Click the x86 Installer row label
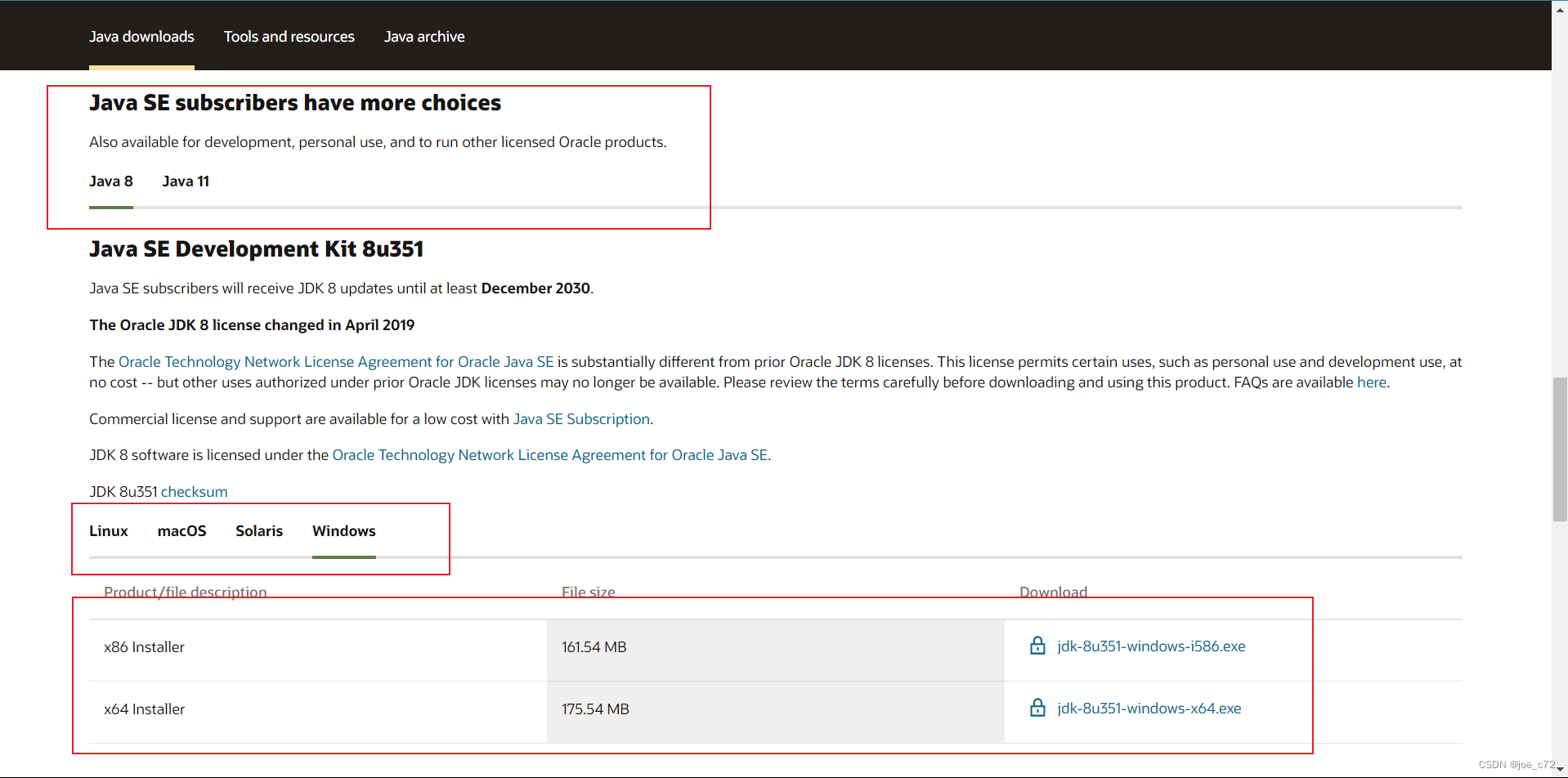Screen dimensions: 1568x778 pyautogui.click(x=144, y=647)
